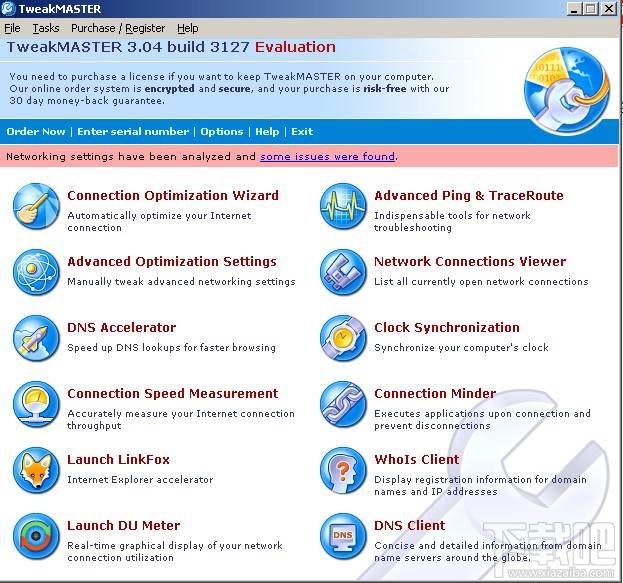Select the DNS Client title
This screenshot has height=583, width=623.
(410, 525)
